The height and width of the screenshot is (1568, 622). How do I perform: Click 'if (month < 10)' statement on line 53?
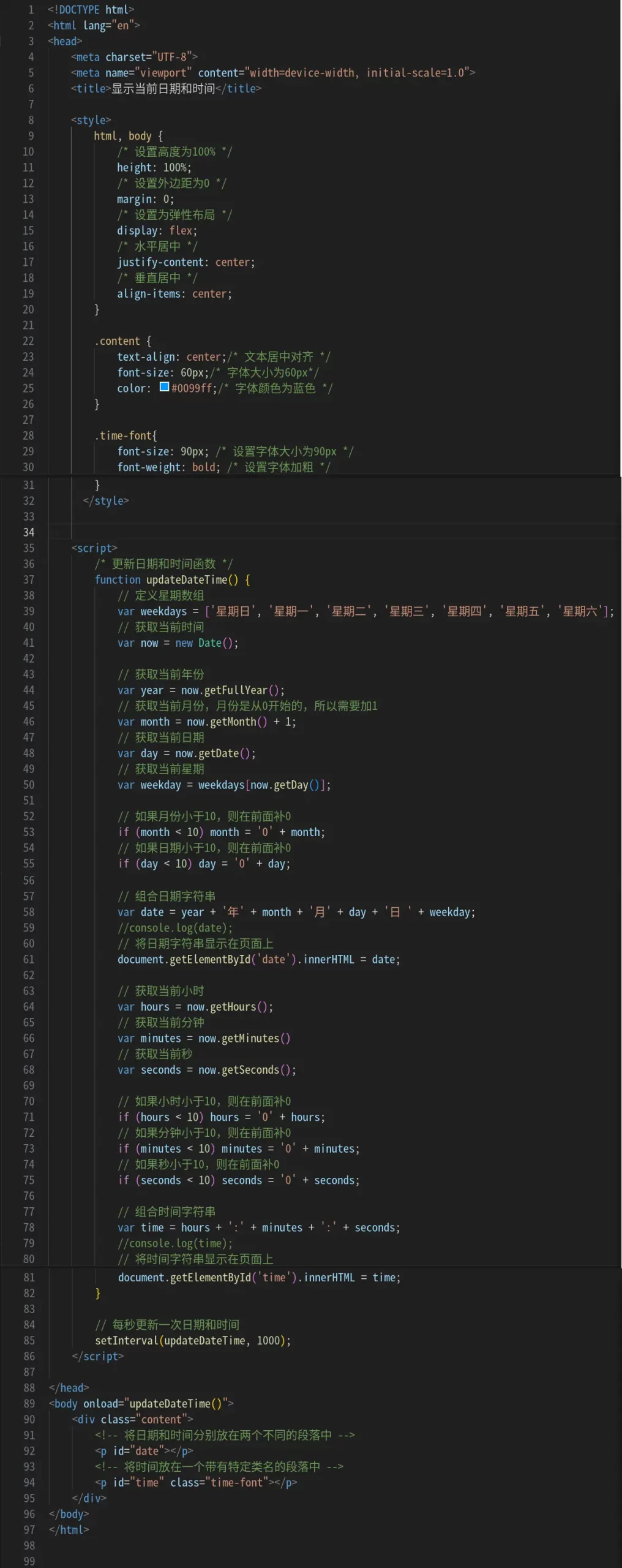[222, 832]
